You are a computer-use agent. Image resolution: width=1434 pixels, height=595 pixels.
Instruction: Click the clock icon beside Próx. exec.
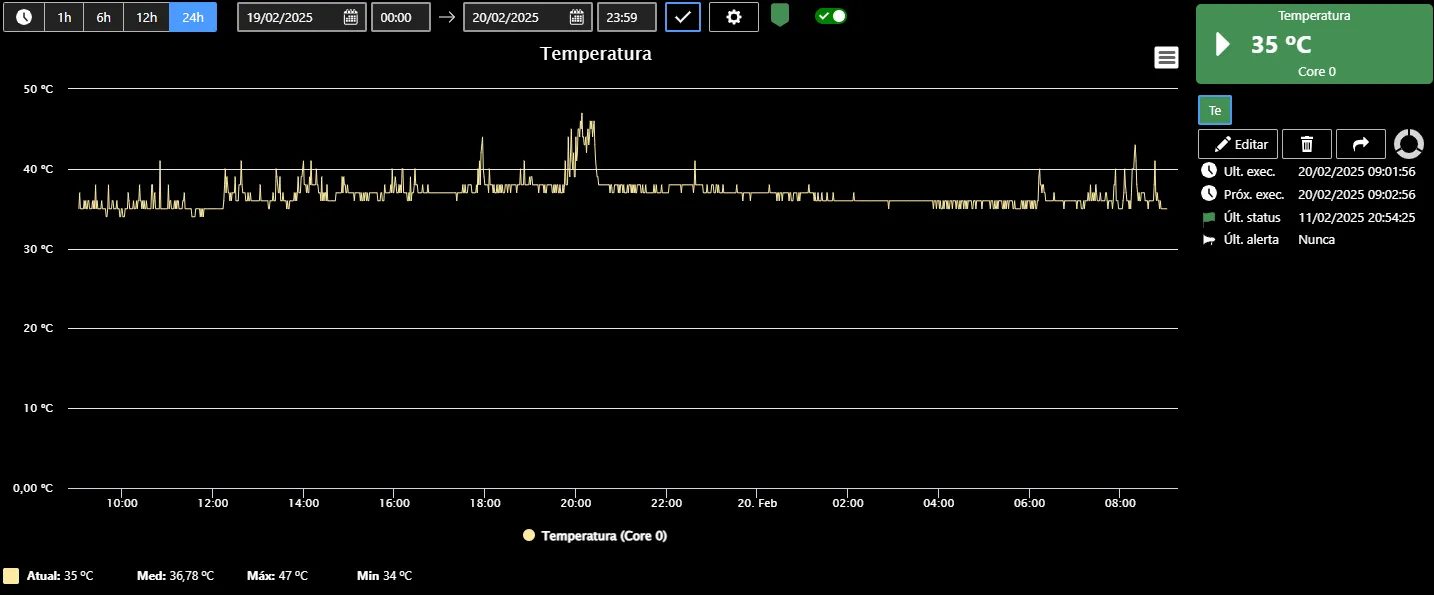pos(1209,193)
